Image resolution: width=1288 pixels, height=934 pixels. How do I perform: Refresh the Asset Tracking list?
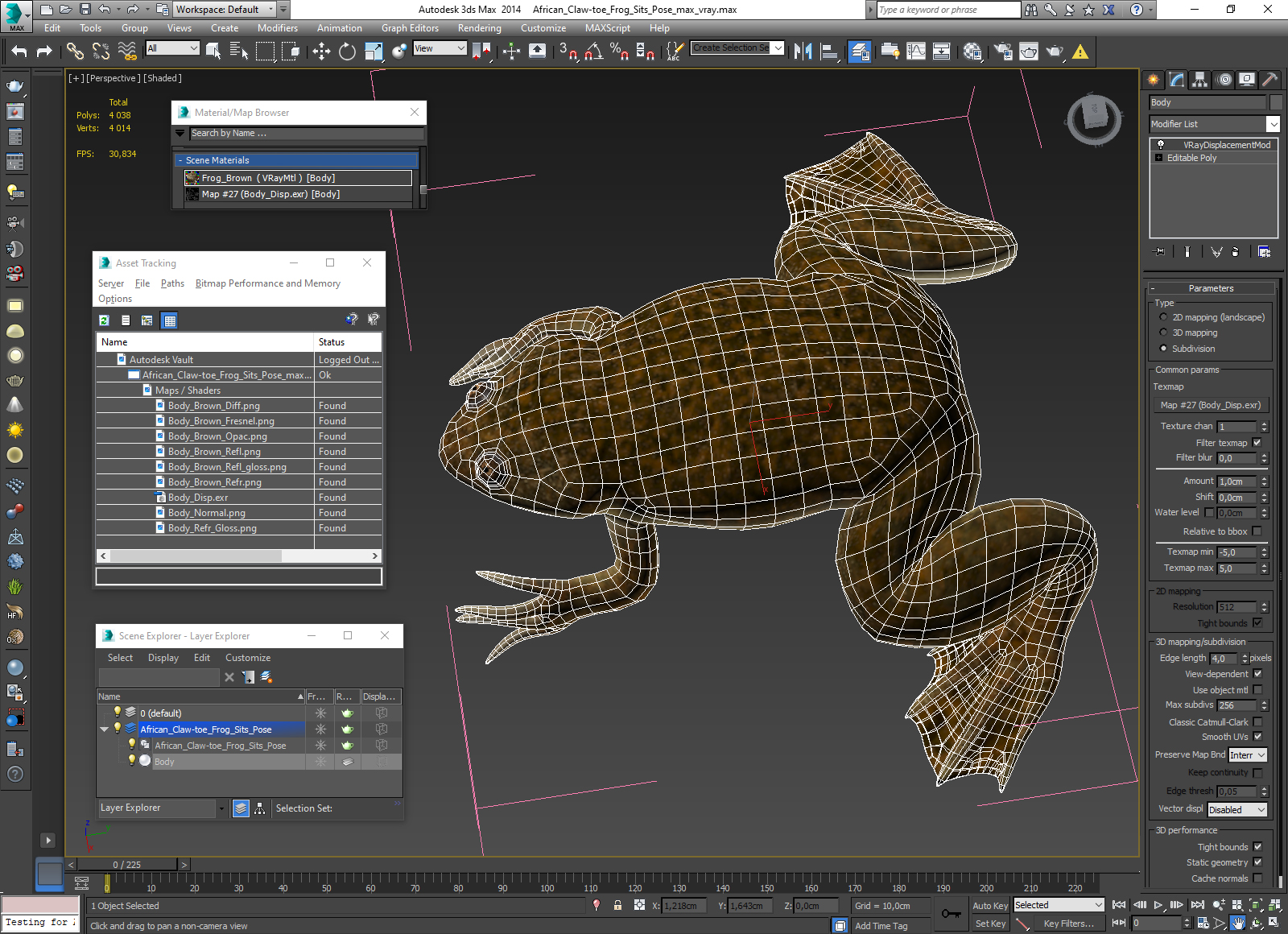[104, 320]
